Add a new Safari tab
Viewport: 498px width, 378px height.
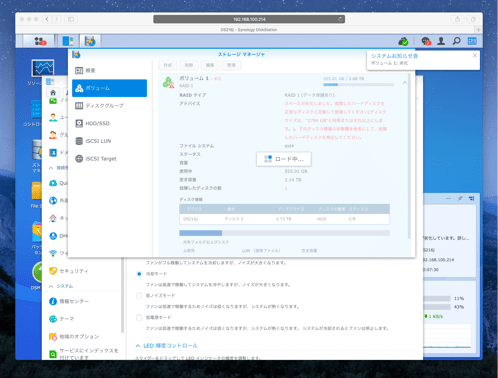click(x=479, y=30)
